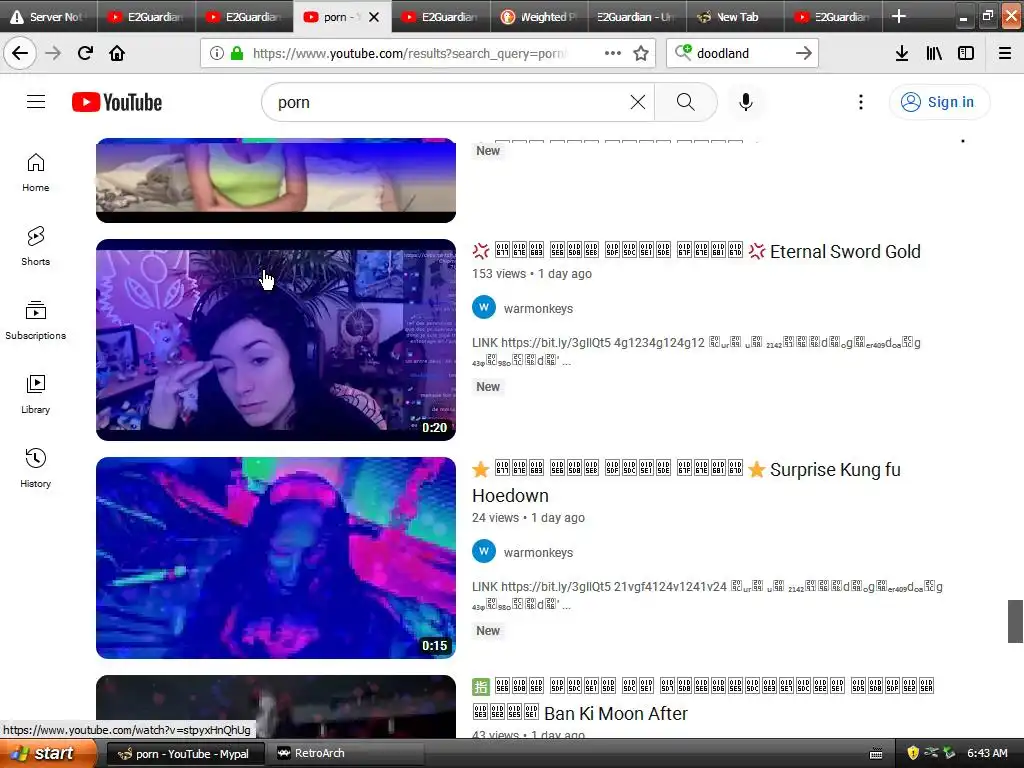Click warmonkeys avatar beside Eternal Sword Gold
Viewport: 1024px width, 768px height.
[x=484, y=307]
